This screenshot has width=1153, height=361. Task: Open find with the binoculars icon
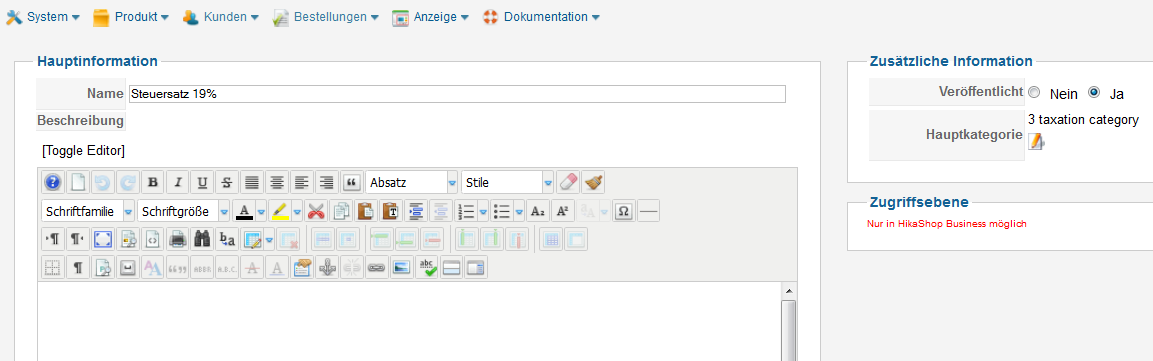202,240
